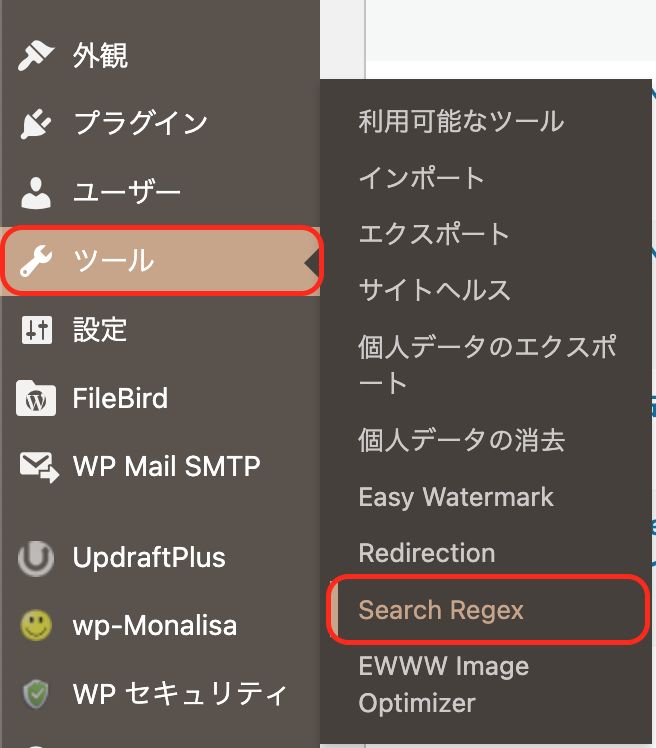Open Easy Watermark from the submenu
The image size is (656, 748).
coord(456,498)
